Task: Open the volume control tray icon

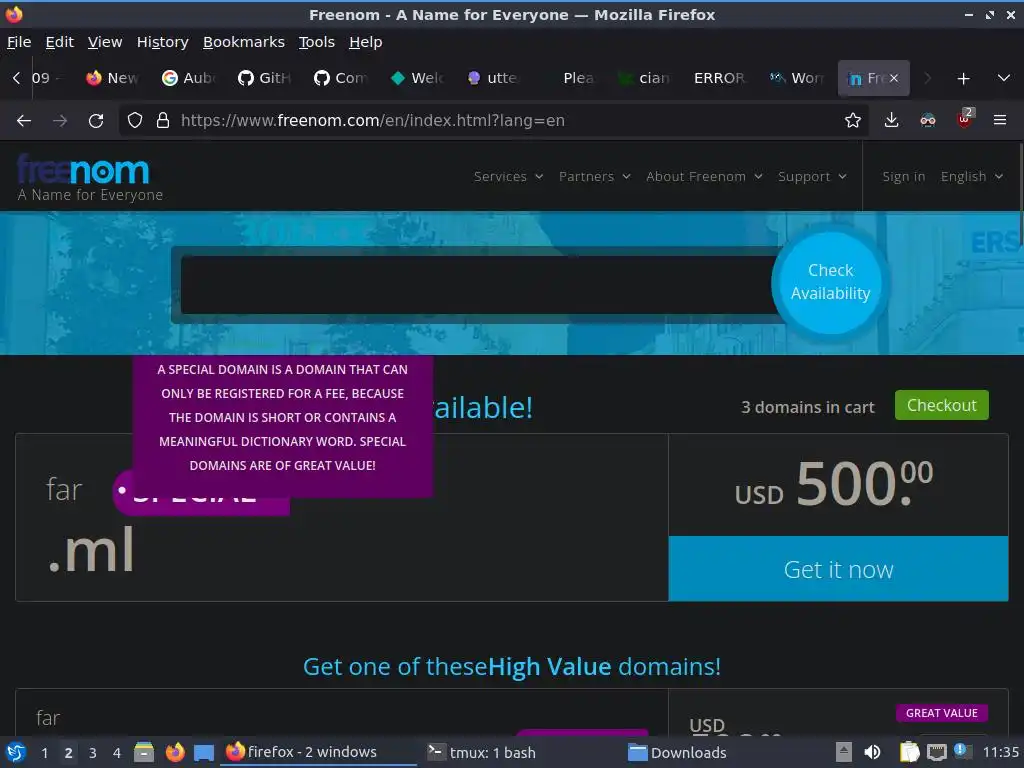Action: [x=872, y=752]
